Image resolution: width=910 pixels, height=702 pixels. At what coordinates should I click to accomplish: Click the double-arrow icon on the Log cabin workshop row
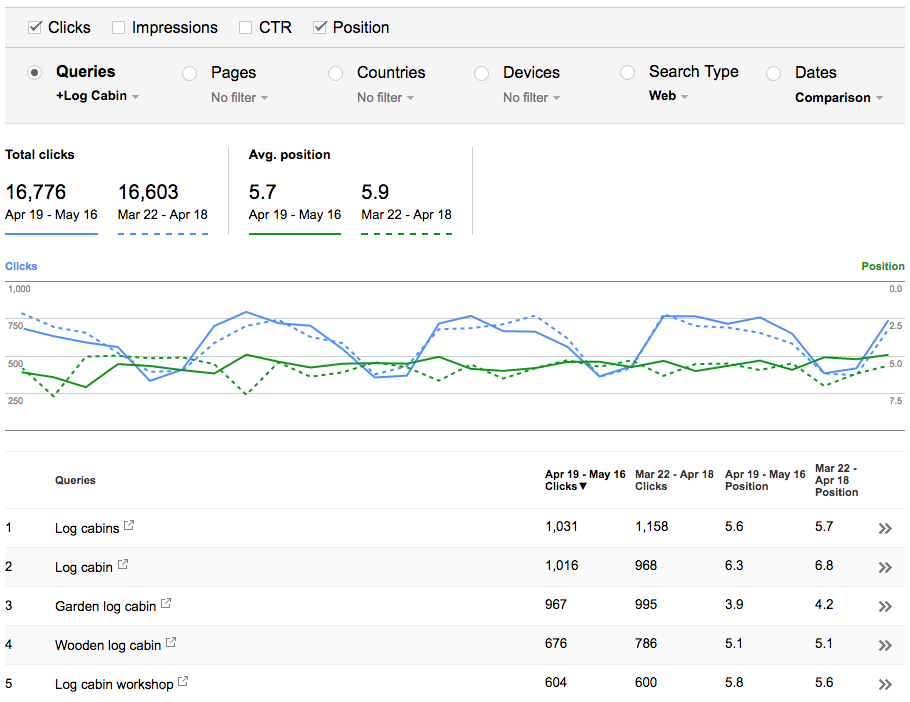pyautogui.click(x=885, y=684)
